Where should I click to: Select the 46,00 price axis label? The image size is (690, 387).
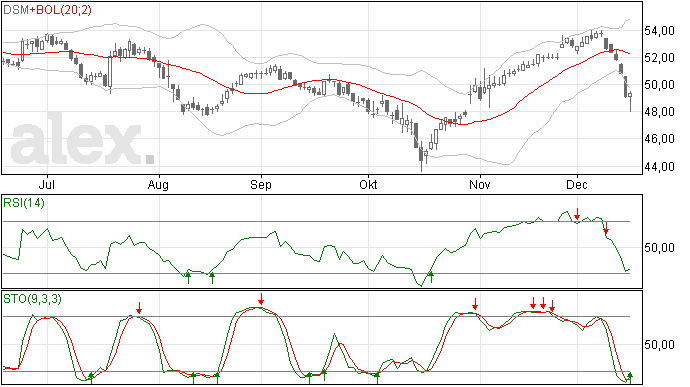click(x=659, y=139)
